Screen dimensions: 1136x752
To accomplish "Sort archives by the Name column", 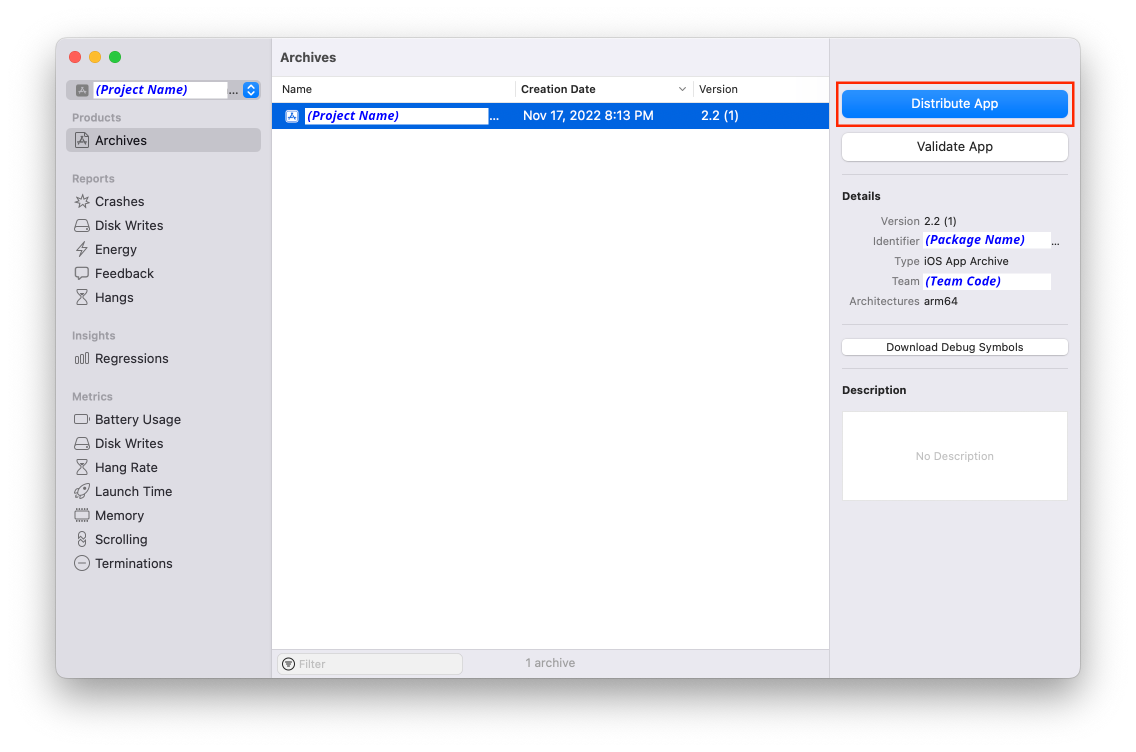I will (x=296, y=89).
